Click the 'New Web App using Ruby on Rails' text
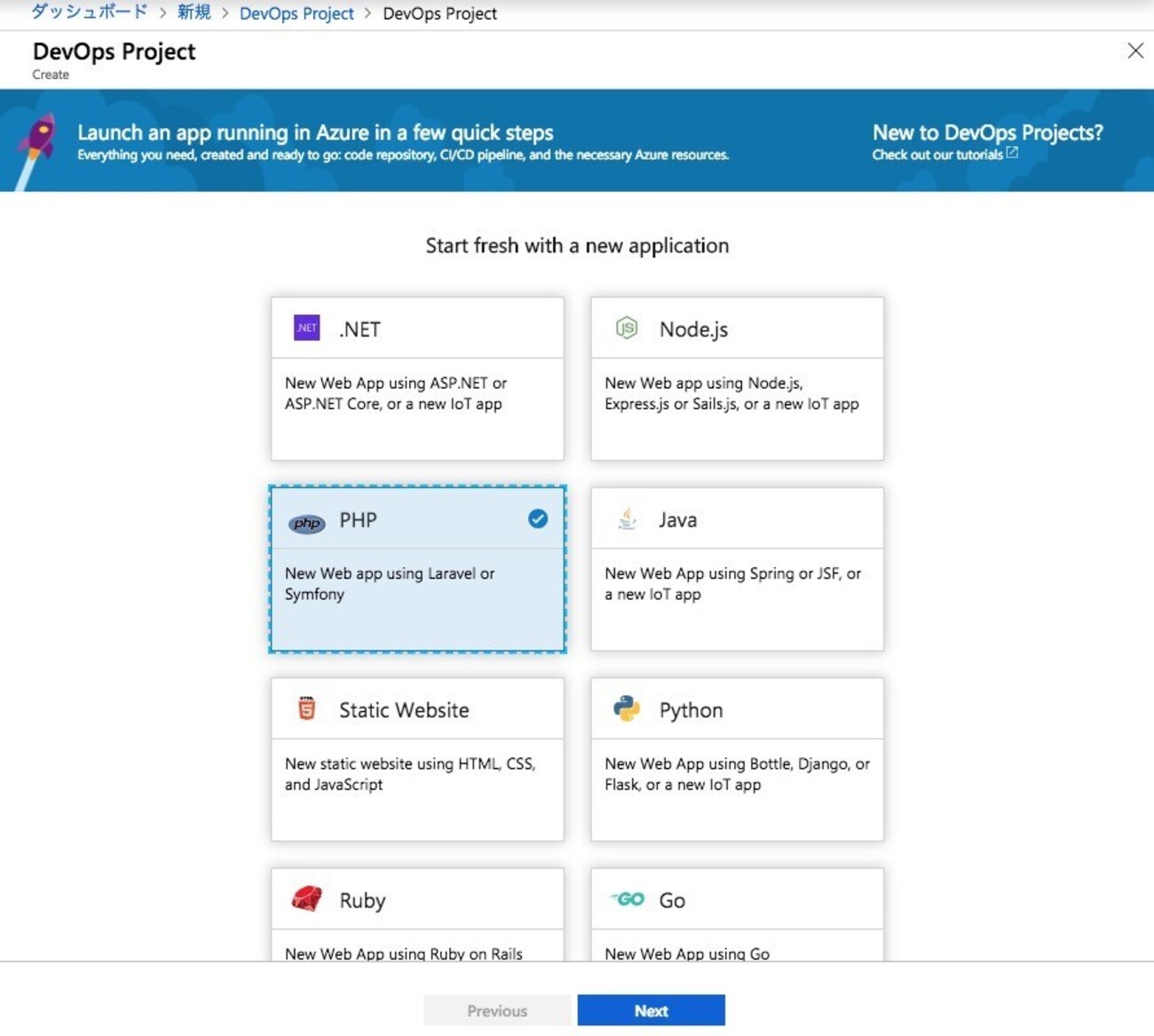This screenshot has height=1036, width=1154. (x=403, y=953)
